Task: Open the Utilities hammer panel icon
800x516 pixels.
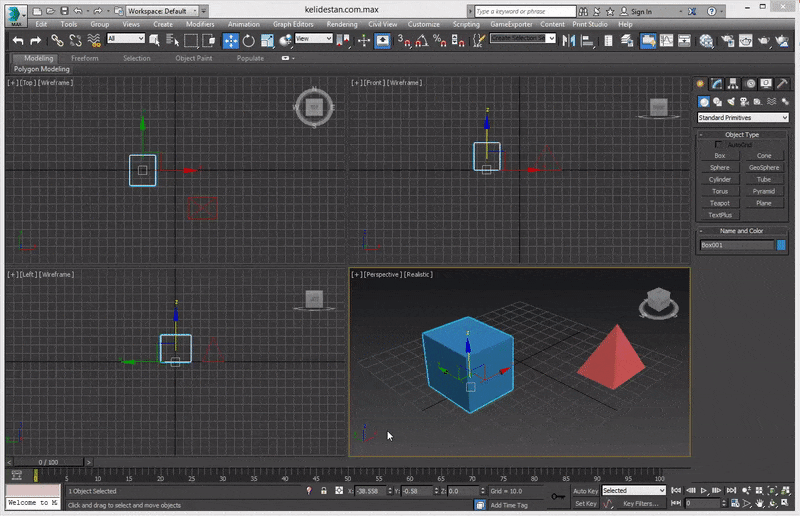Action: pyautogui.click(x=782, y=83)
